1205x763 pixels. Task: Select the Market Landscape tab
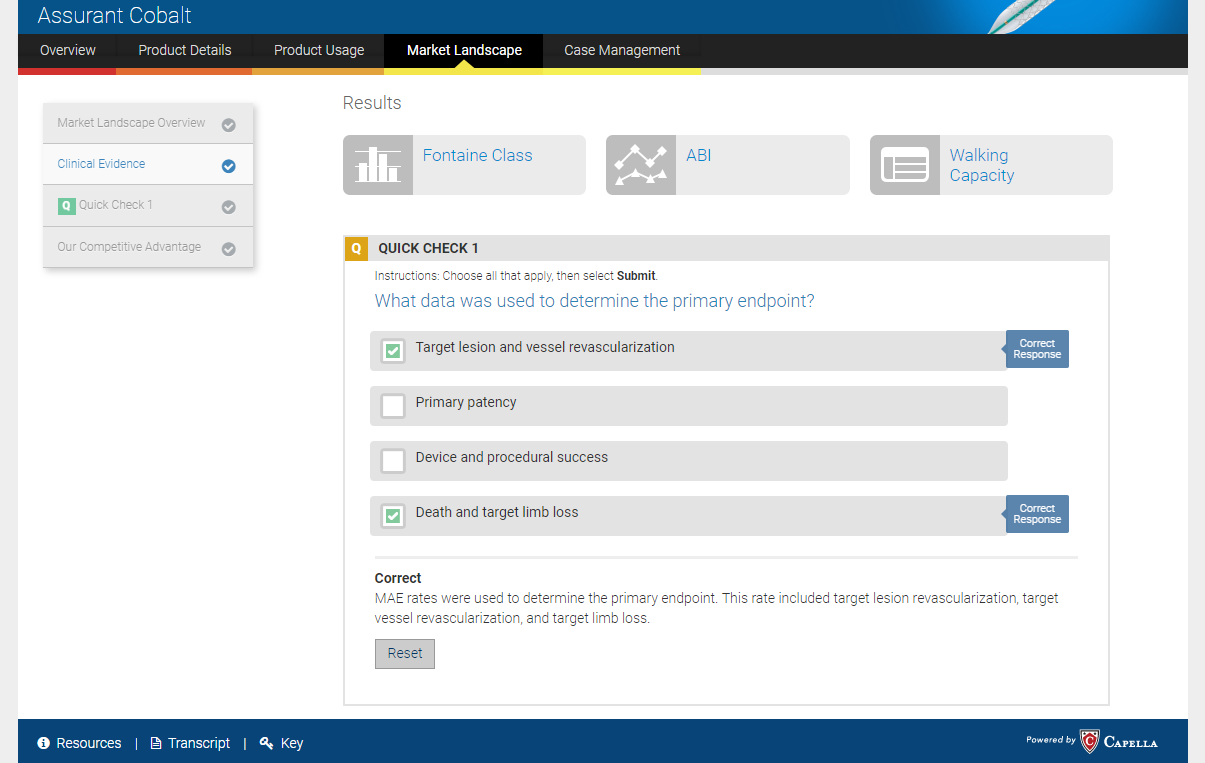tap(464, 50)
